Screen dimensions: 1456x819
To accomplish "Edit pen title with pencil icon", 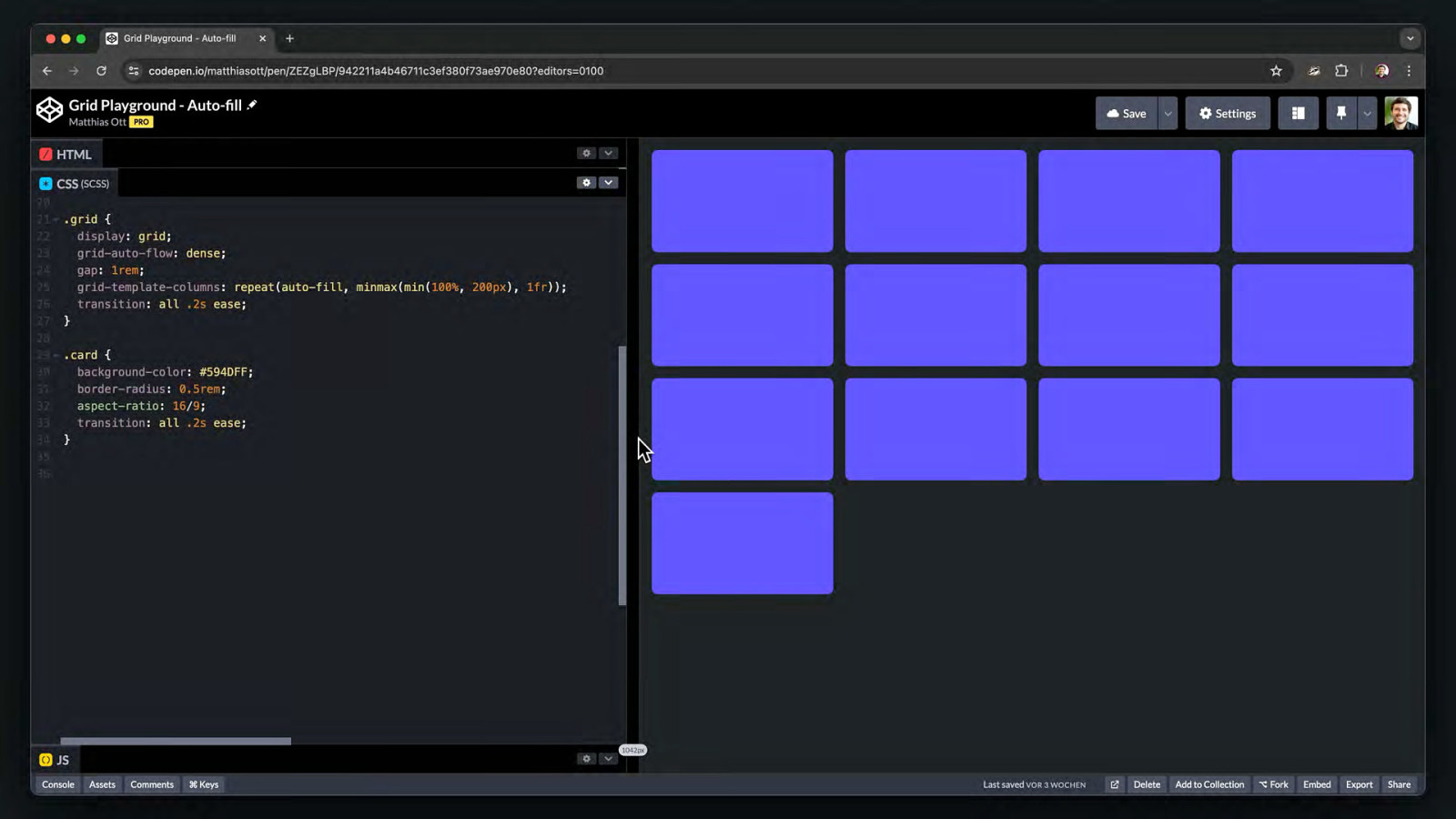I will pos(252,105).
